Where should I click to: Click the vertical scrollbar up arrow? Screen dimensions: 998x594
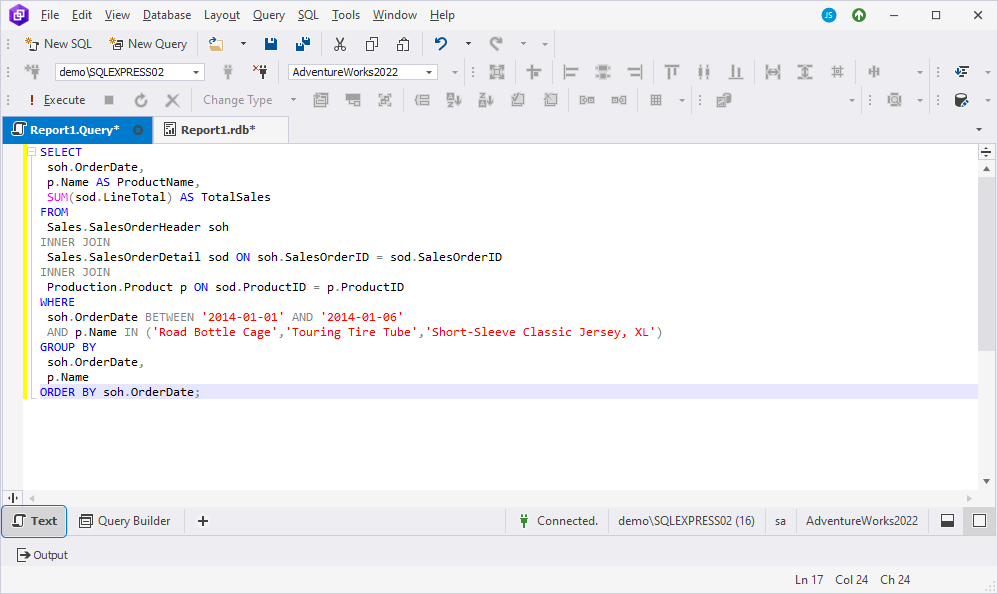(986, 169)
